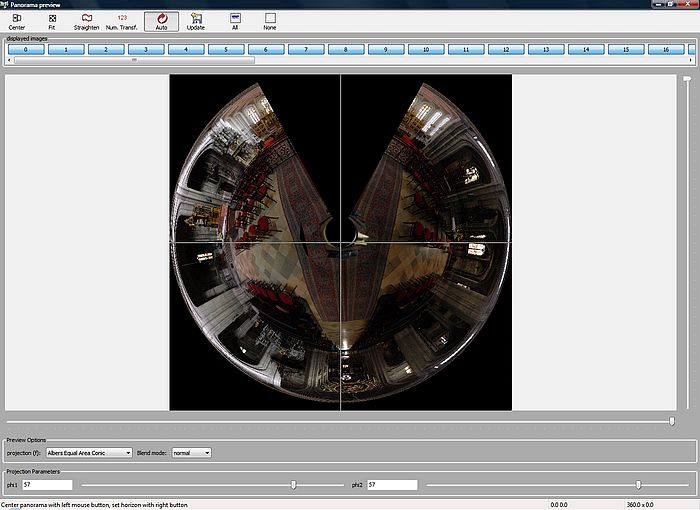The width and height of the screenshot is (700, 510).
Task: Select None images icon
Action: pos(270,21)
